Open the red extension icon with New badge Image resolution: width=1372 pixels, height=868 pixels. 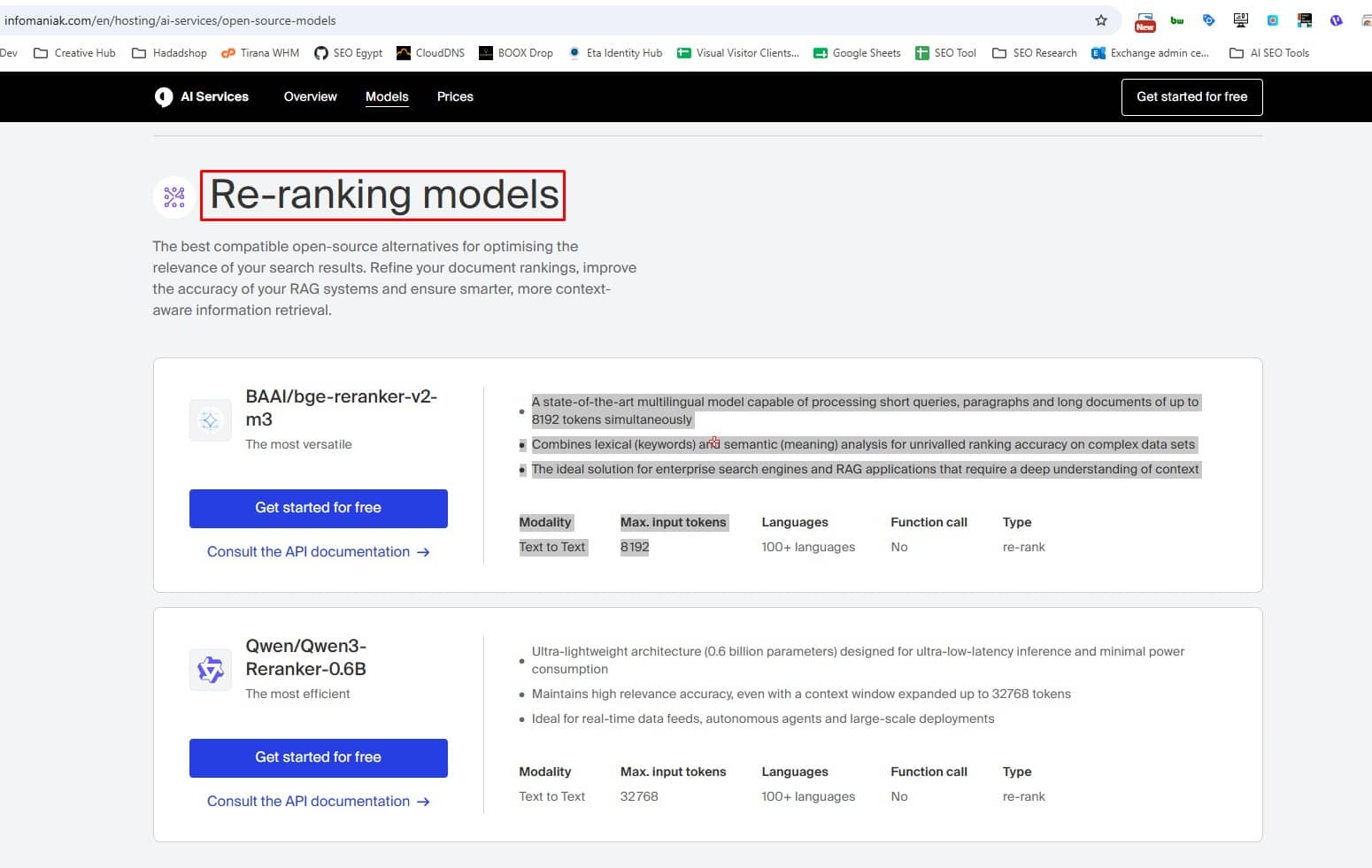point(1145,21)
